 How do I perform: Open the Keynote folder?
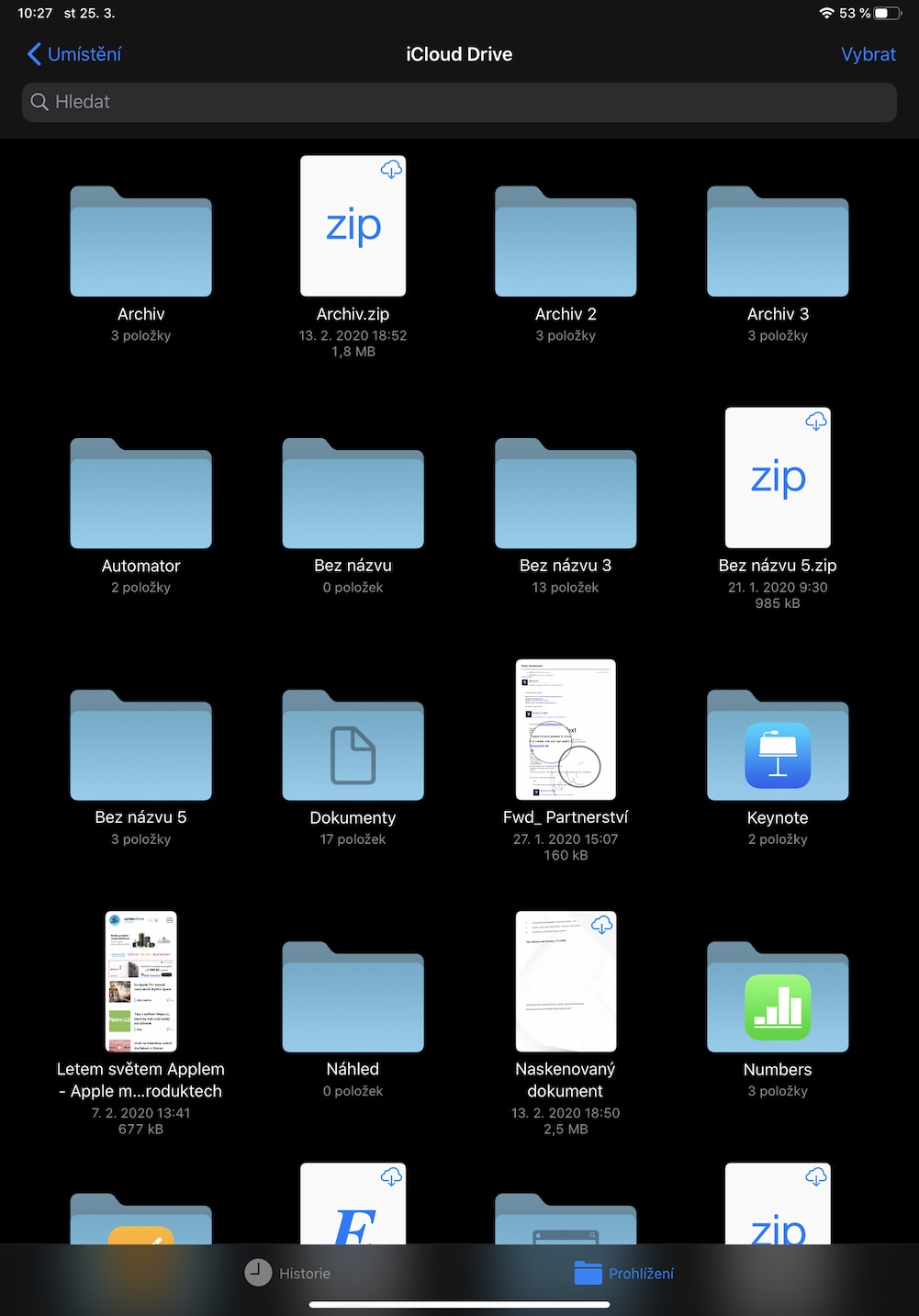[x=778, y=745]
